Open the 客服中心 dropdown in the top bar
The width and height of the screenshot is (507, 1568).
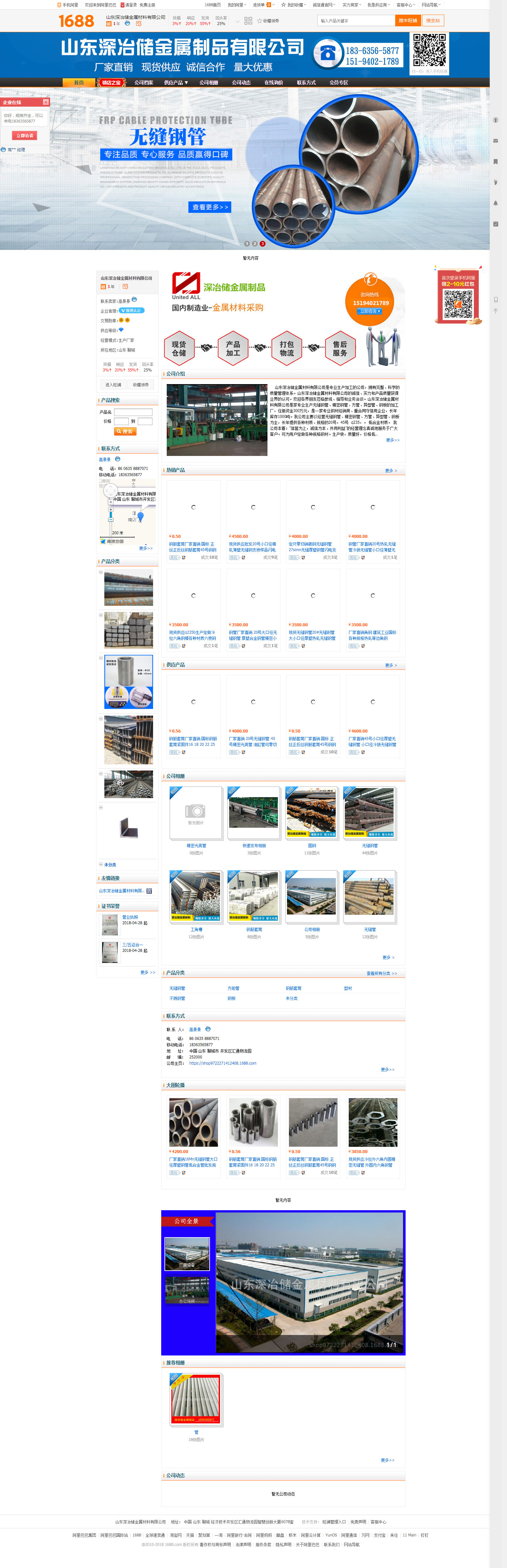[405, 5]
